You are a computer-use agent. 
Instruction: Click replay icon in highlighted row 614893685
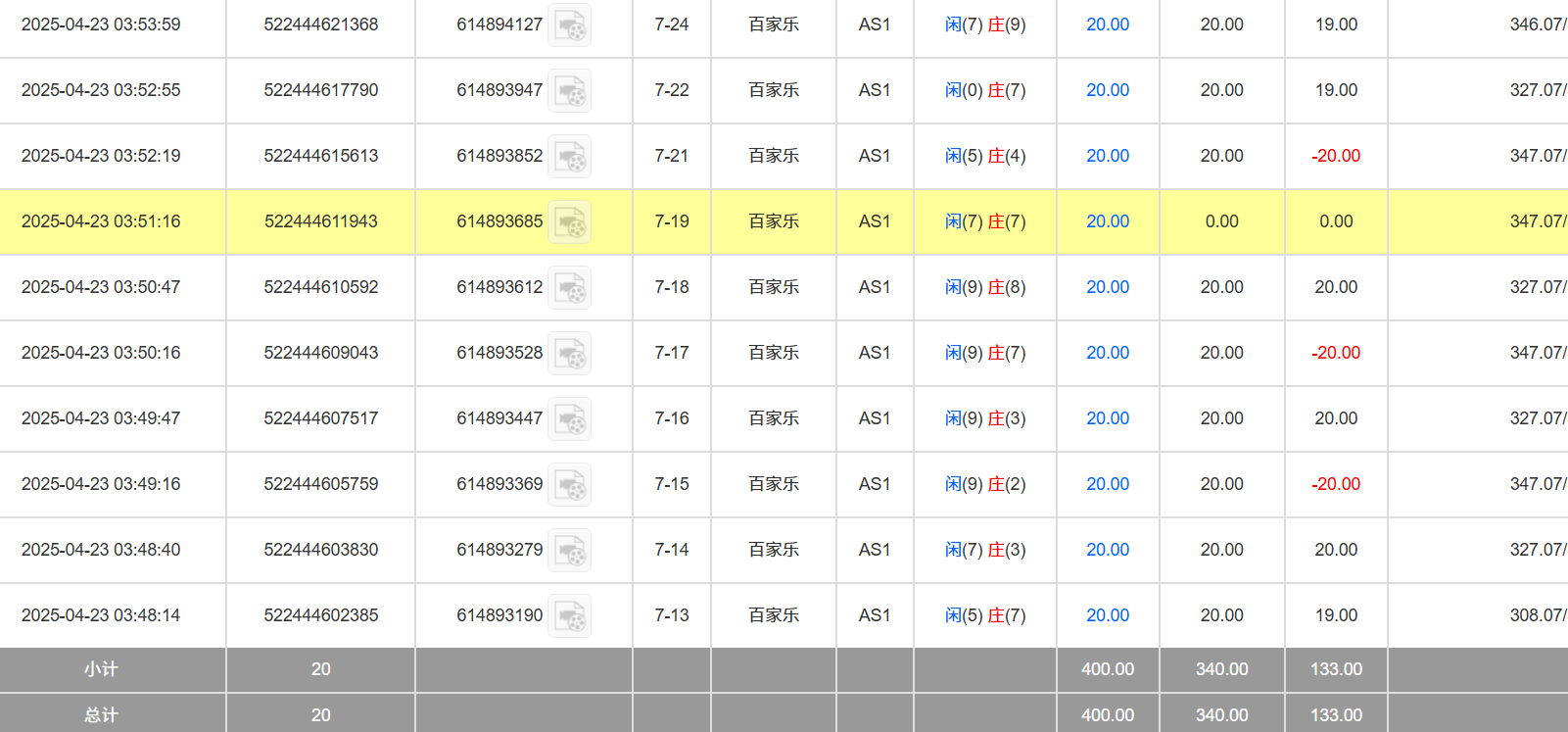569,222
